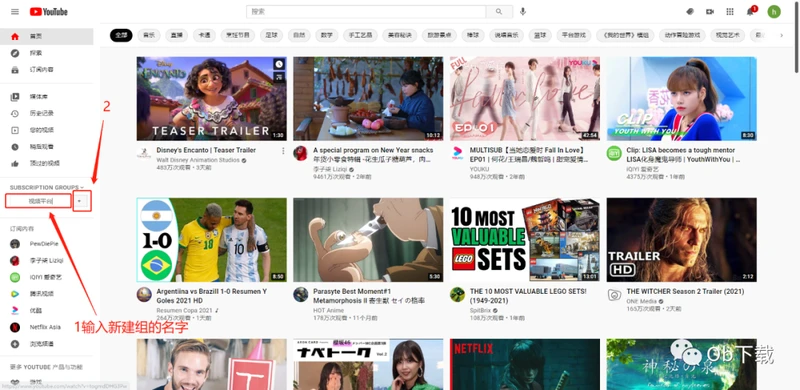The height and width of the screenshot is (390, 800).
Task: Select the 手工艺品 (Crafts) filter chip
Action: tap(361, 35)
